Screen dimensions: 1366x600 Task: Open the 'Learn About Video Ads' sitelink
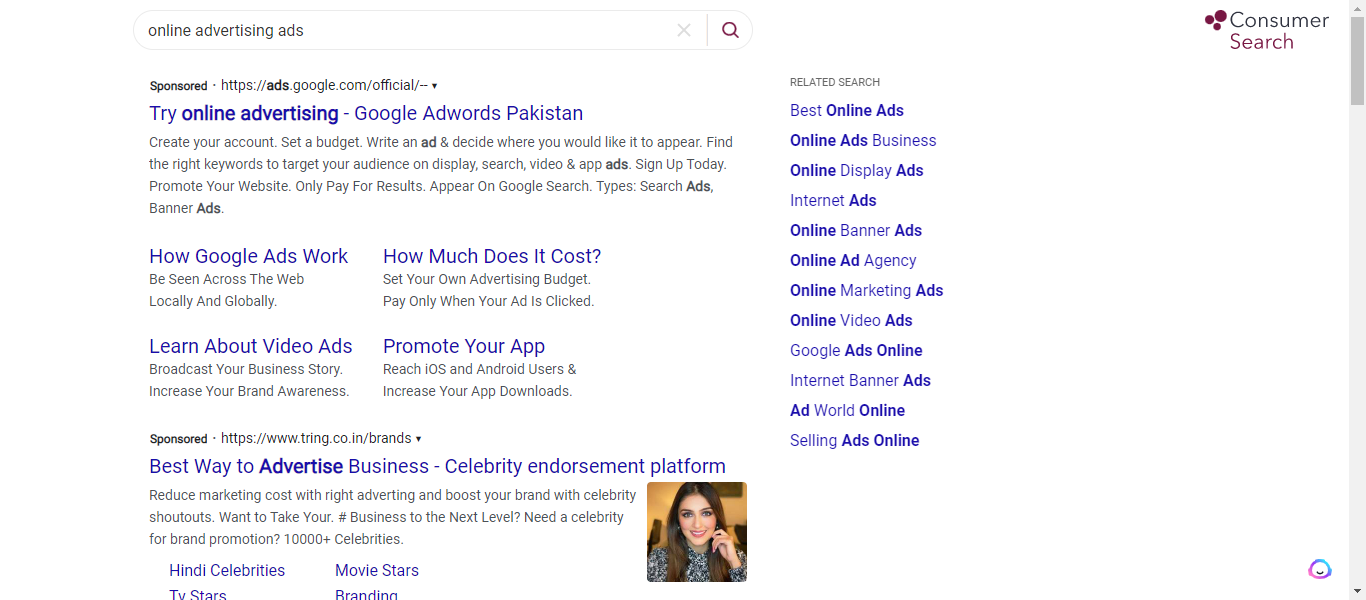251,346
